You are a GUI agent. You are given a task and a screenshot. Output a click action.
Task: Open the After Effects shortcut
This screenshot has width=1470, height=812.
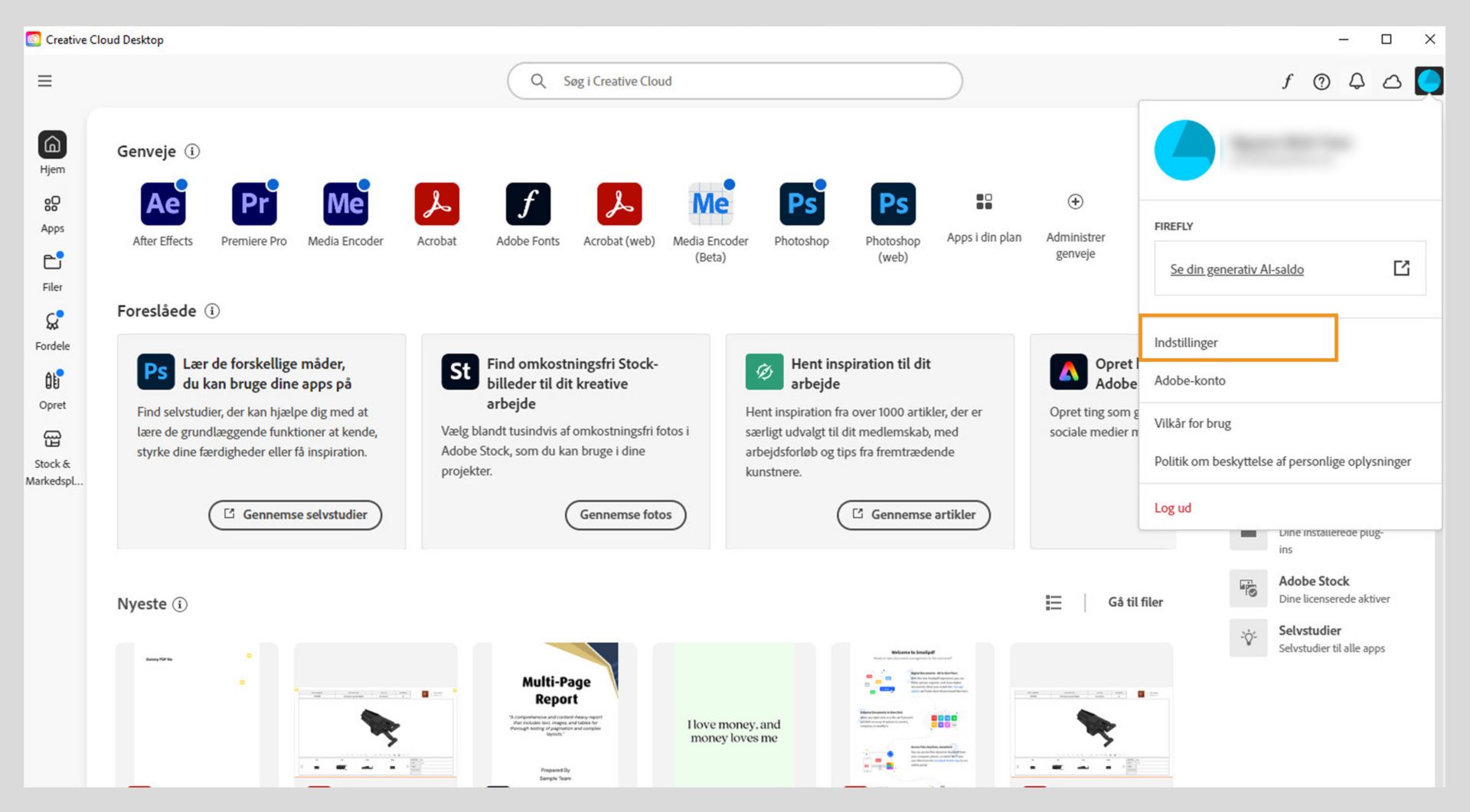163,204
